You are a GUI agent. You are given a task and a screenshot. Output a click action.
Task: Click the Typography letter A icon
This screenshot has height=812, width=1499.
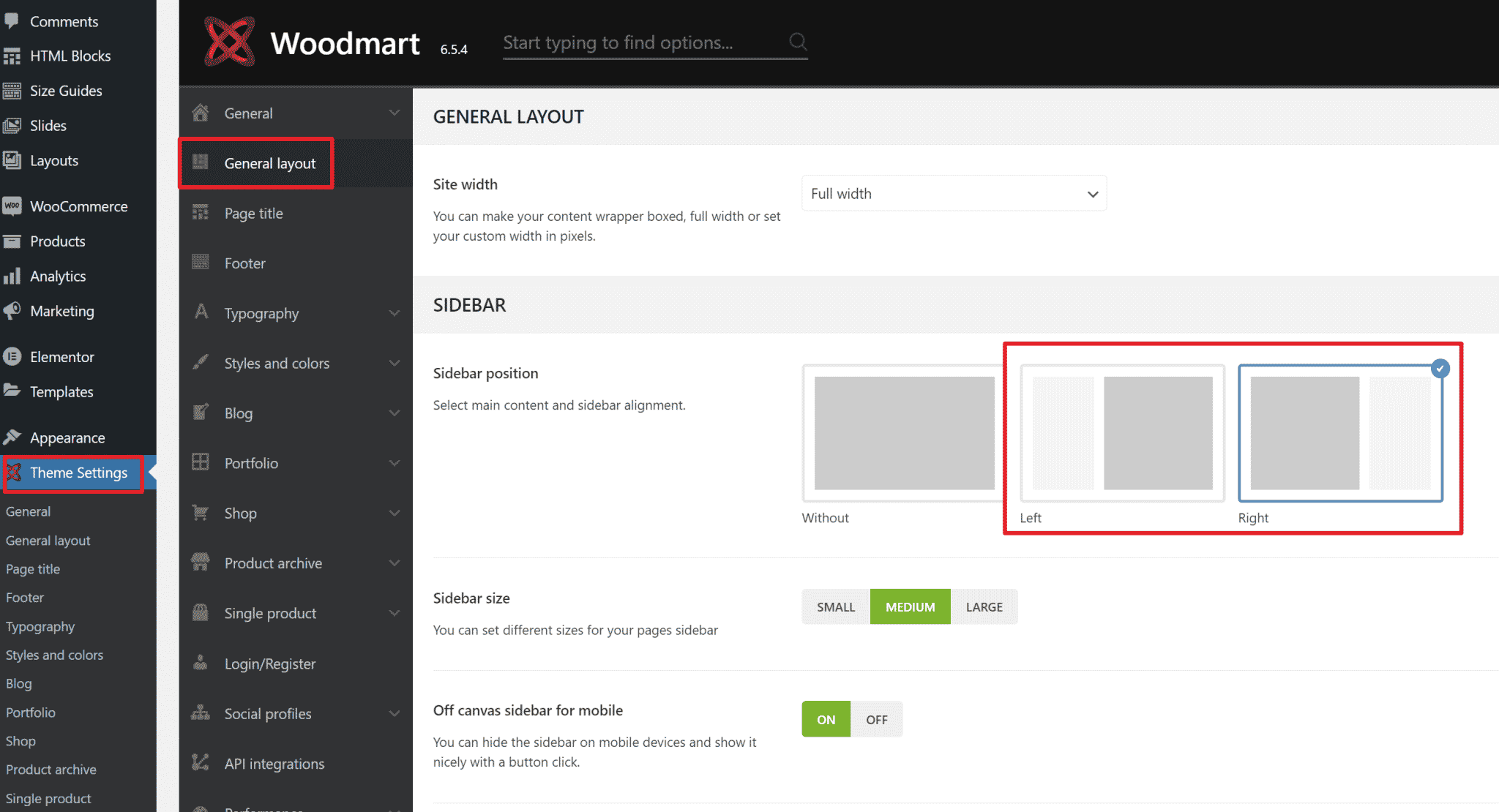coord(201,312)
